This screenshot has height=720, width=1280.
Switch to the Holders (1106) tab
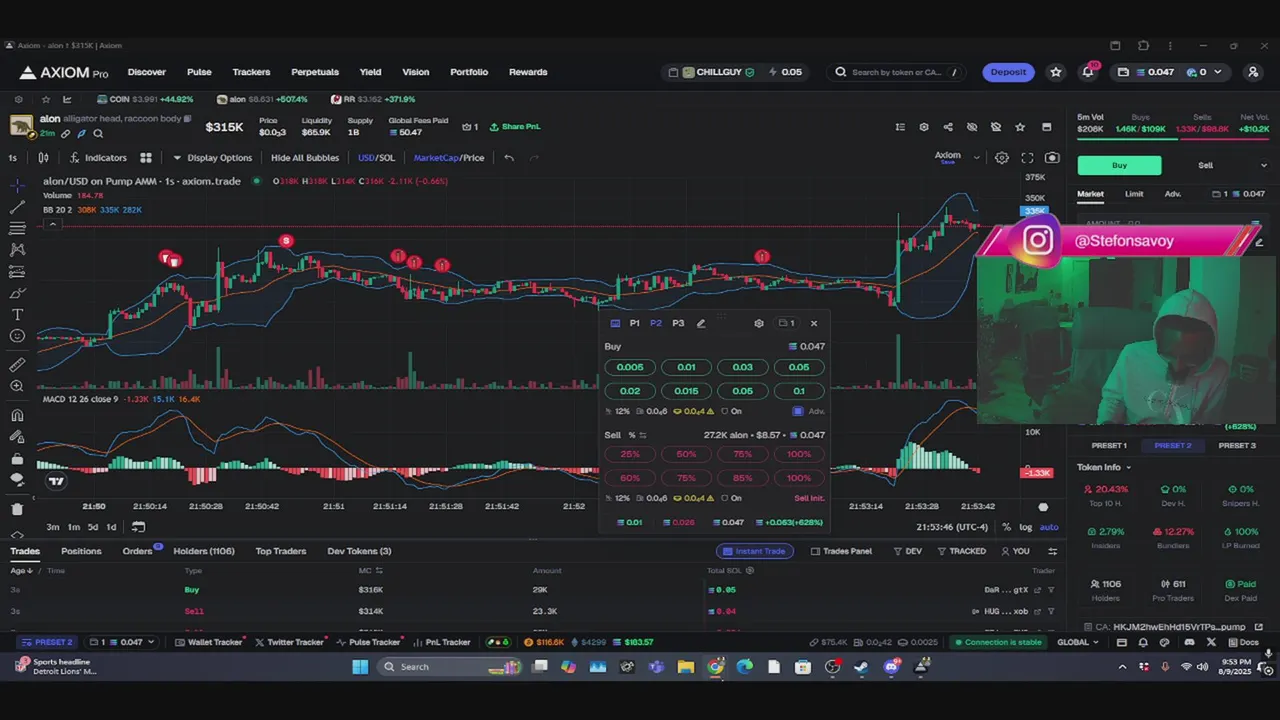coord(204,551)
